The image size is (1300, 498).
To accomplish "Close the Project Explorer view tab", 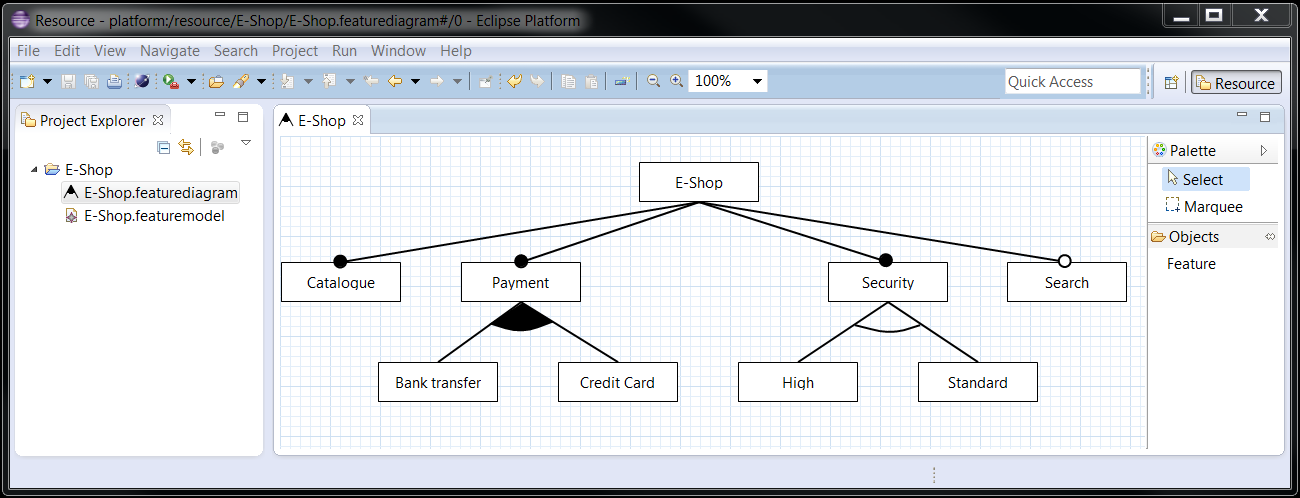I will (158, 120).
